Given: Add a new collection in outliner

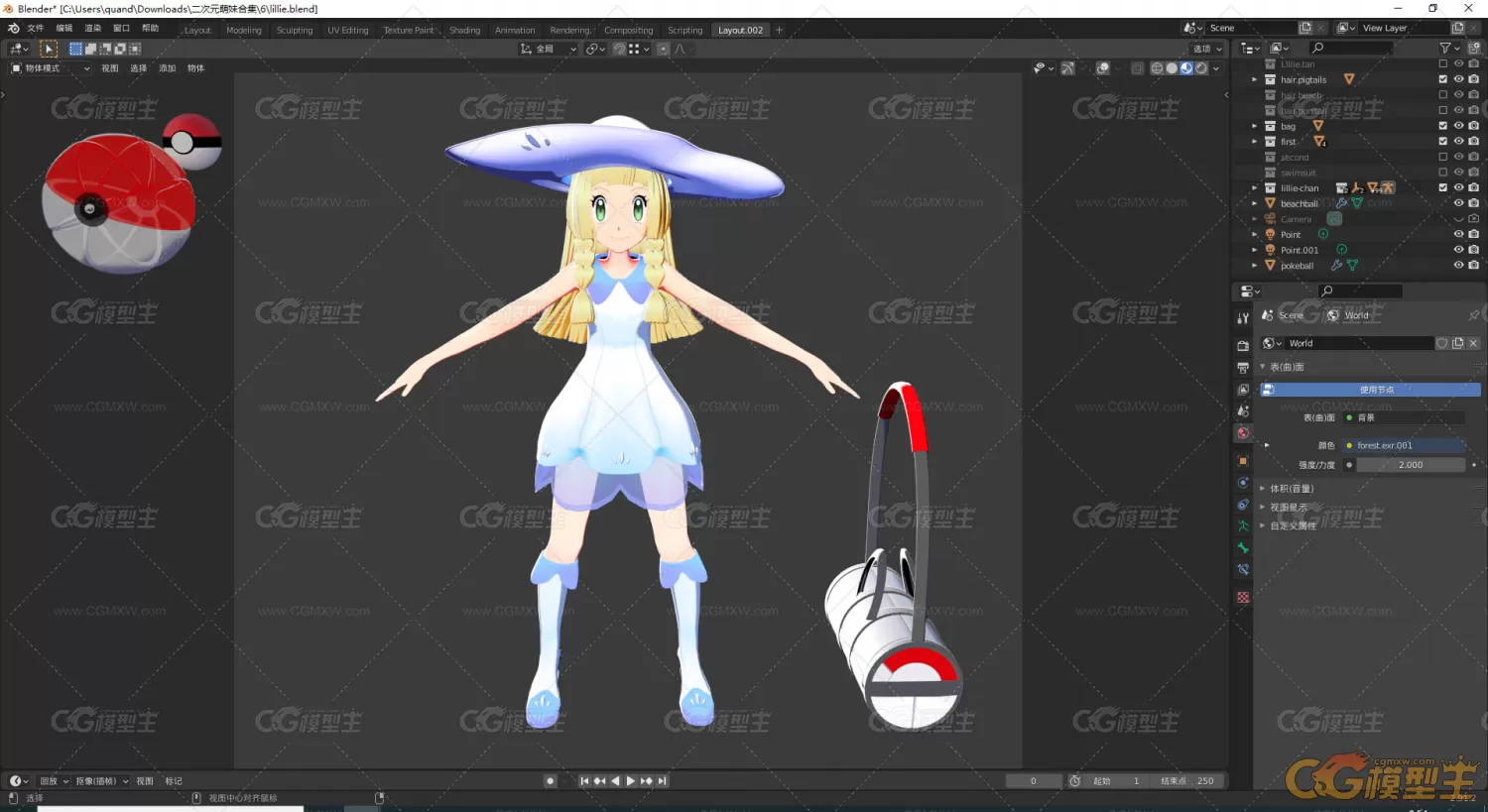Looking at the screenshot, I should (x=1474, y=48).
